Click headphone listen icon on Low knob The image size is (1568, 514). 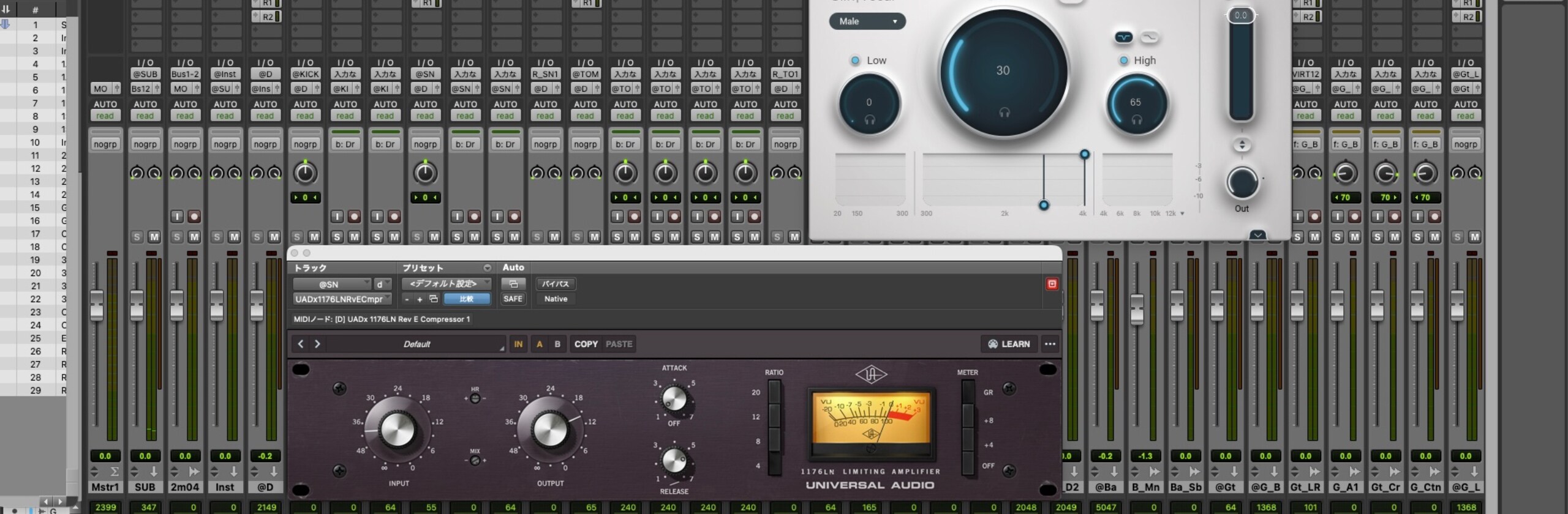(870, 120)
